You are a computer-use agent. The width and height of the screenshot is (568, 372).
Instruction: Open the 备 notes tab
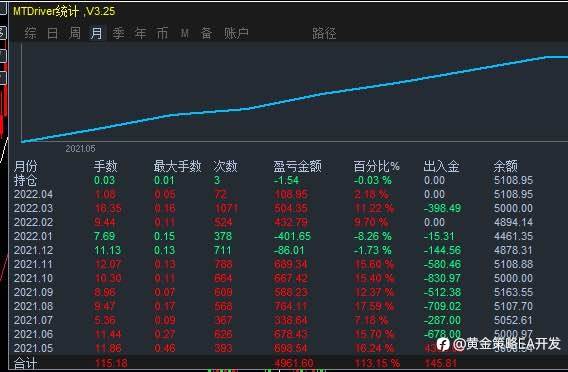206,33
